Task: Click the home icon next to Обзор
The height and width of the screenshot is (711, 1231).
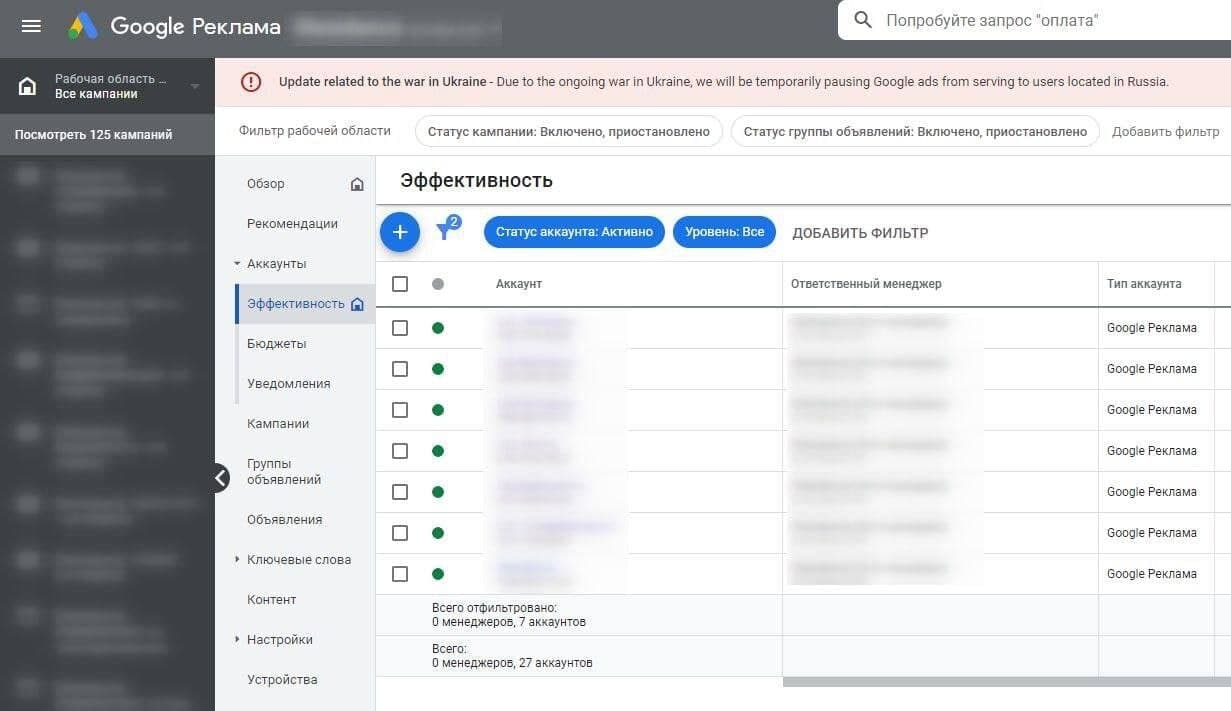Action: 356,184
